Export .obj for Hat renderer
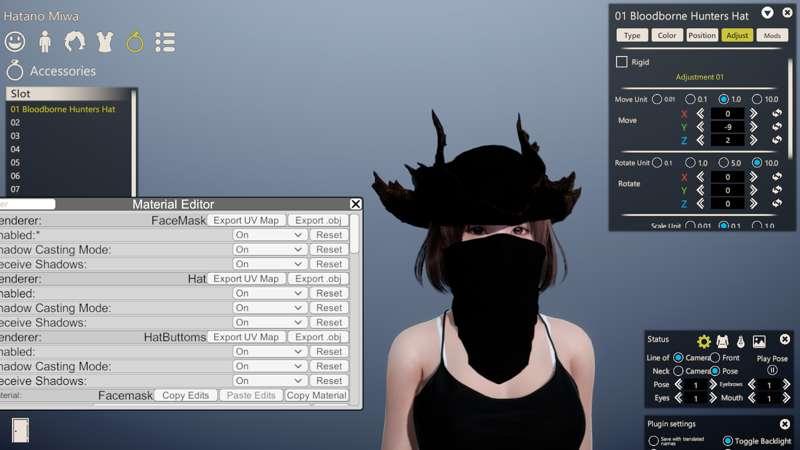Viewport: 800px width, 450px height. click(318, 279)
